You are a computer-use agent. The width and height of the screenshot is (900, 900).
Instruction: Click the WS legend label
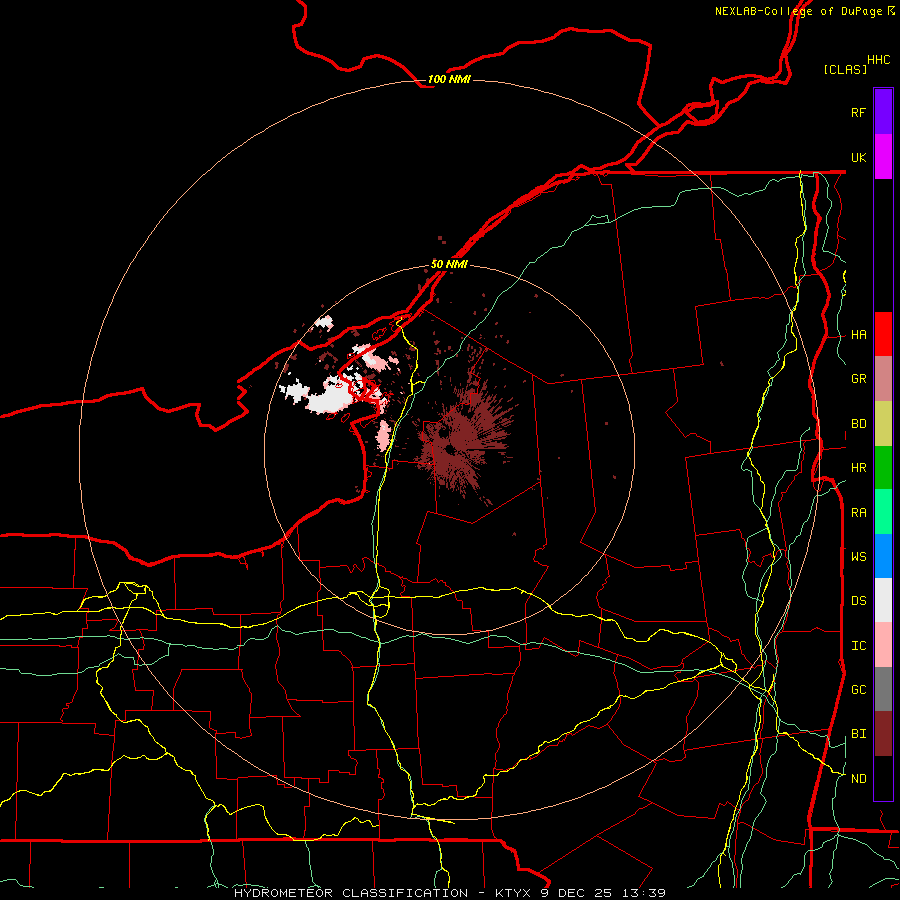click(859, 556)
